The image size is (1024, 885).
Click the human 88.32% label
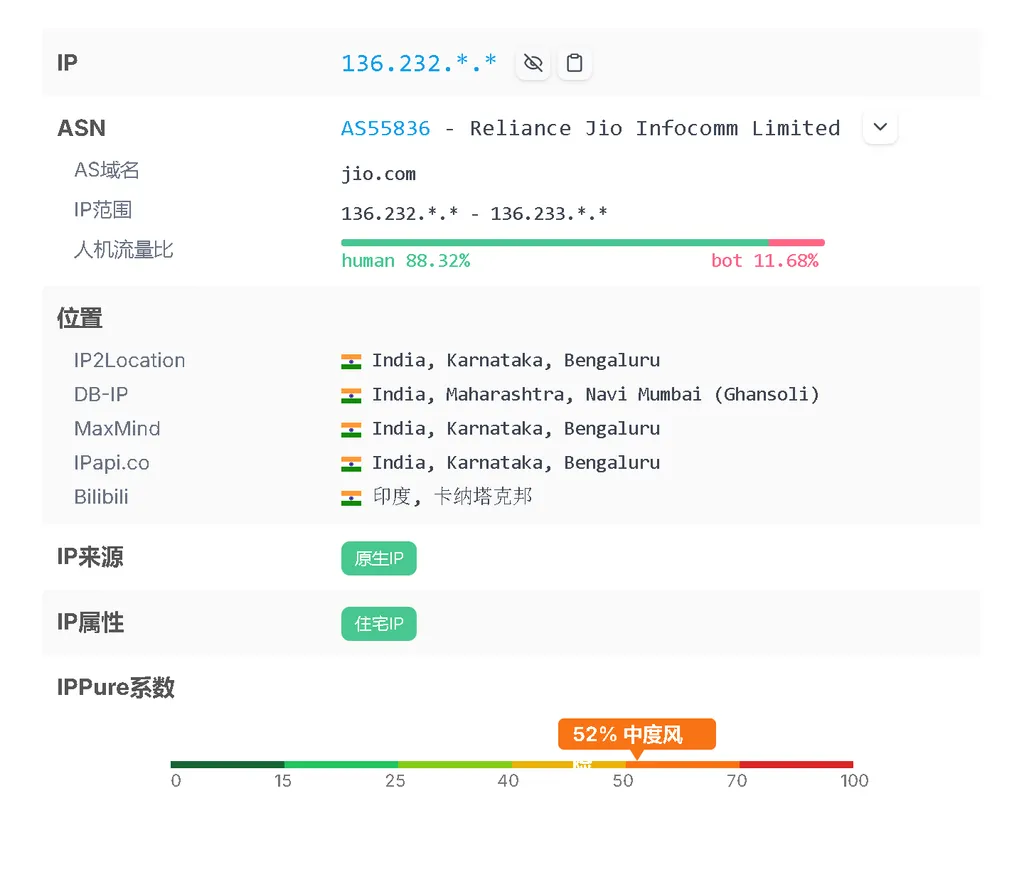tap(406, 260)
